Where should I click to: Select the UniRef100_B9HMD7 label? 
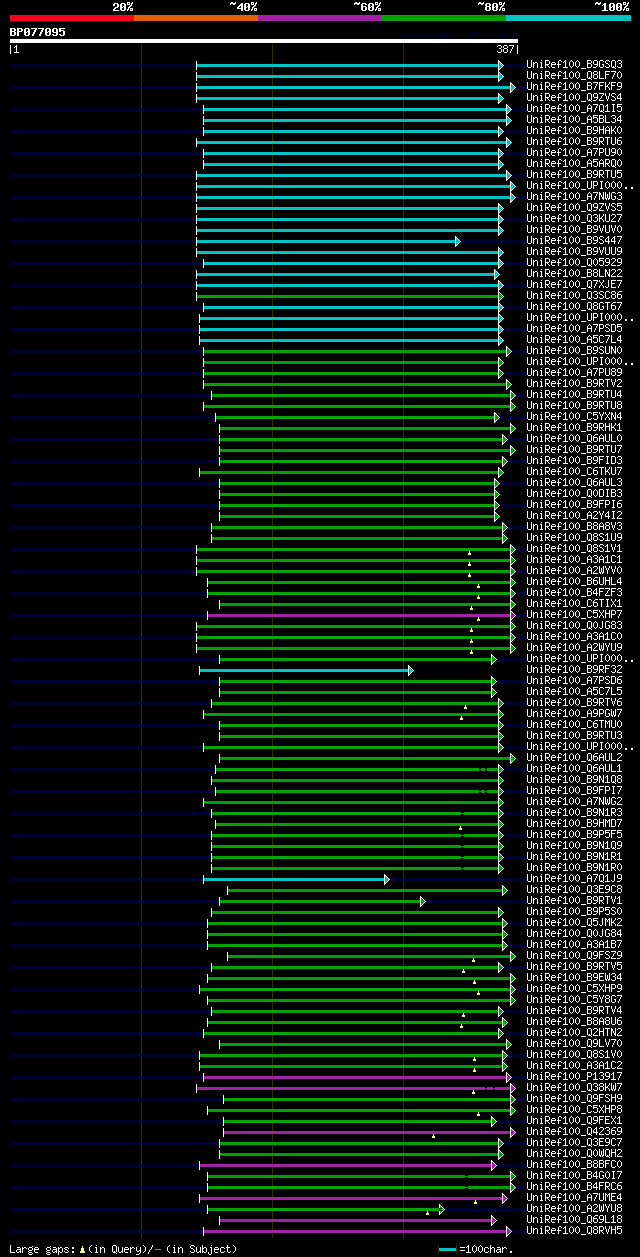click(x=574, y=823)
